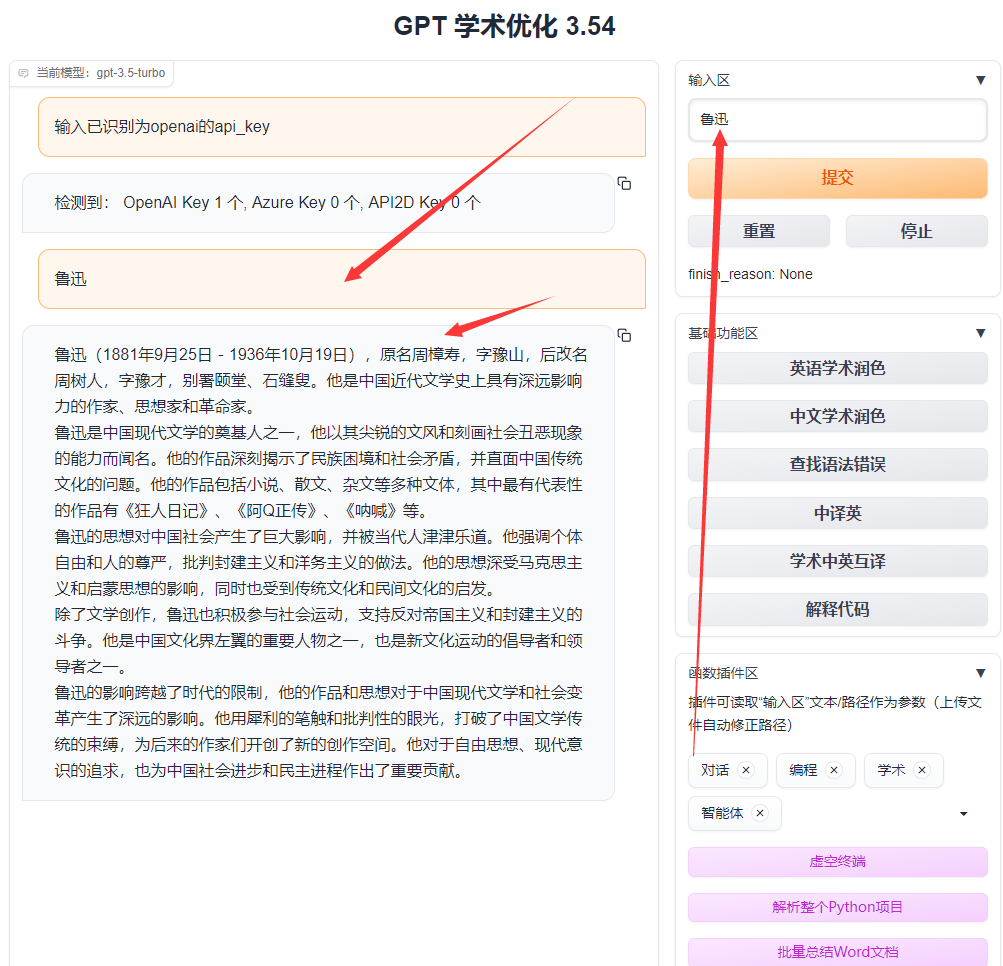1003x966 pixels.
Task: Remove the 学术 tag
Action: click(922, 770)
